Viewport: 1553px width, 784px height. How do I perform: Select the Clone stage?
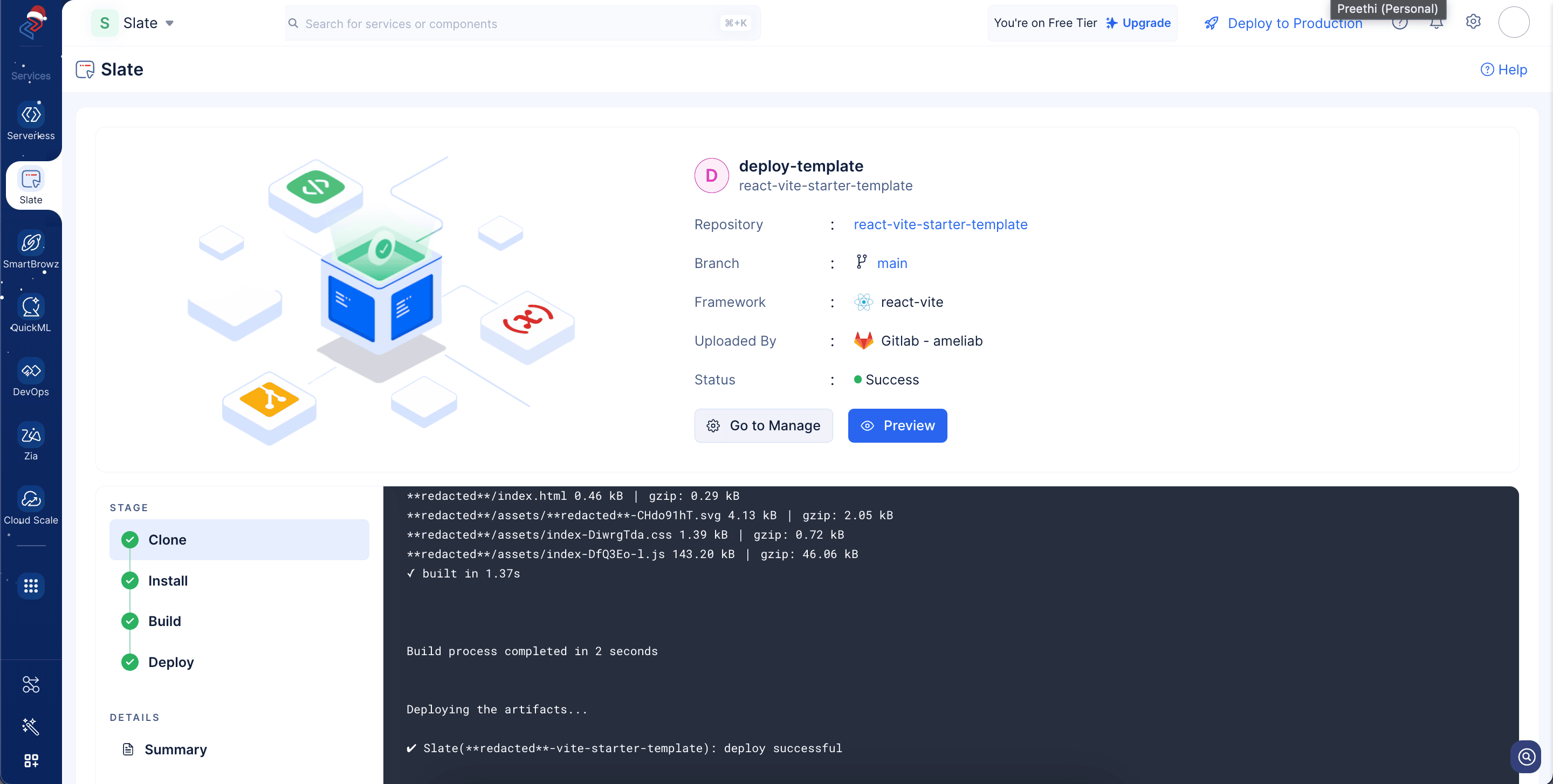(239, 540)
